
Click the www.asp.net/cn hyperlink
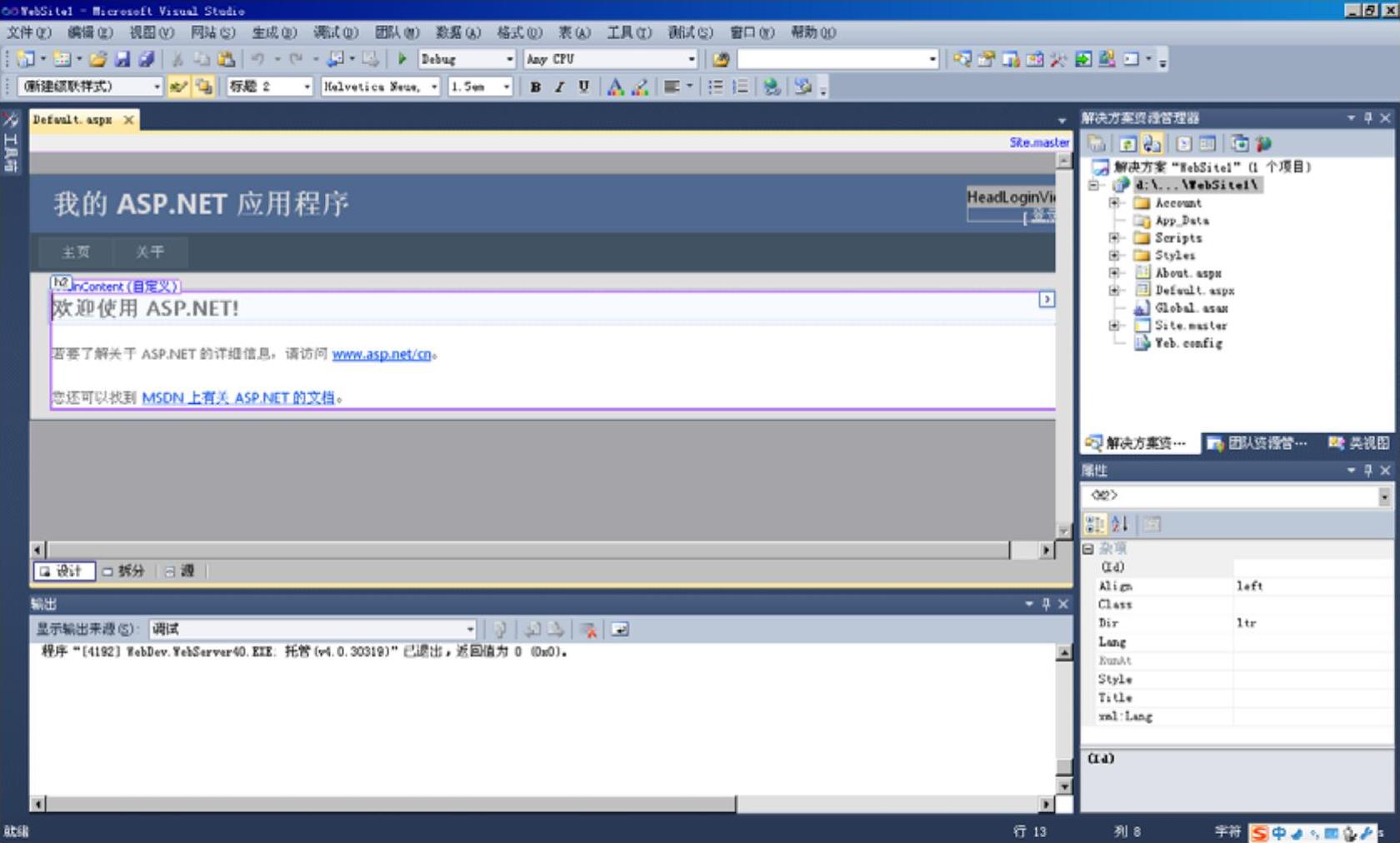click(382, 354)
